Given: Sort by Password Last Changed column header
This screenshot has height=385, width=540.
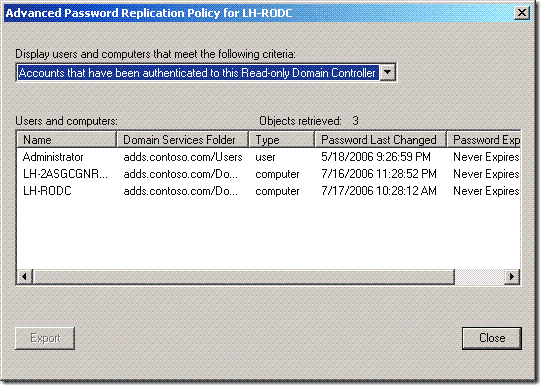Looking at the screenshot, I should (x=381, y=140).
